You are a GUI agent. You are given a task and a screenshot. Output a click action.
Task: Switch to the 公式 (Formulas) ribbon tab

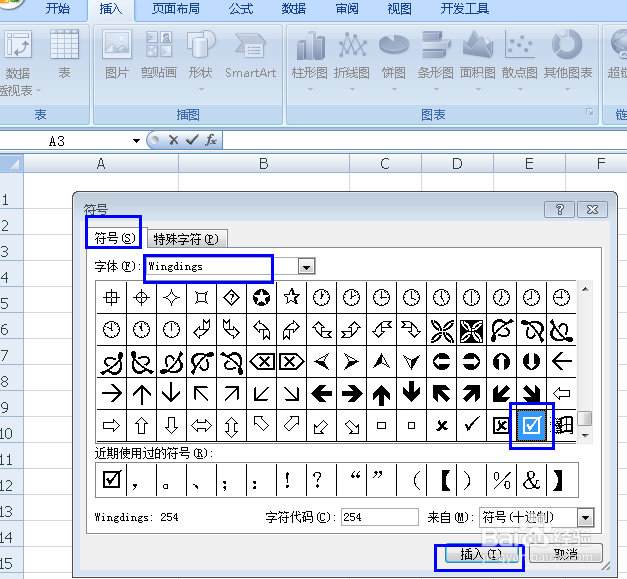tap(241, 8)
